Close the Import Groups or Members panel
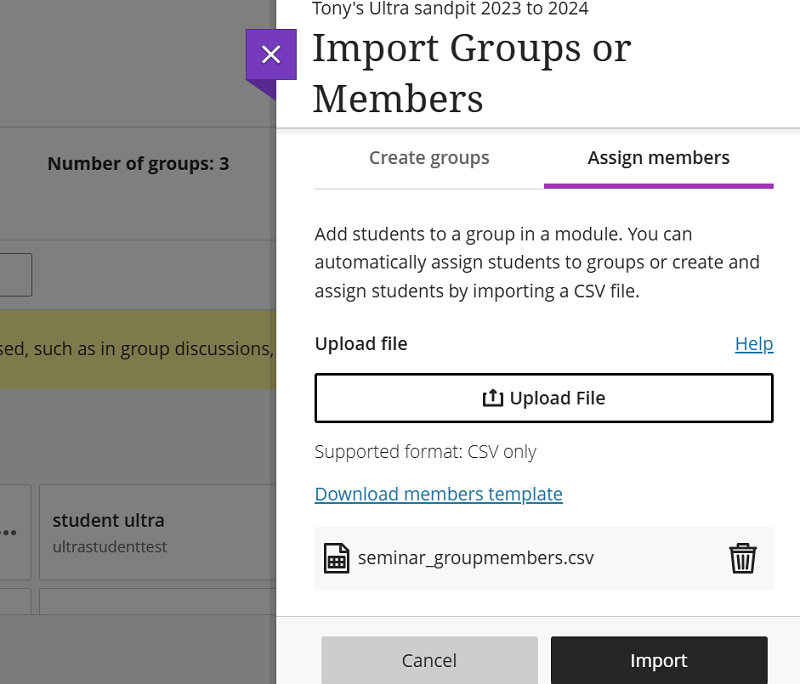Viewport: 800px width, 684px height. coord(271,55)
